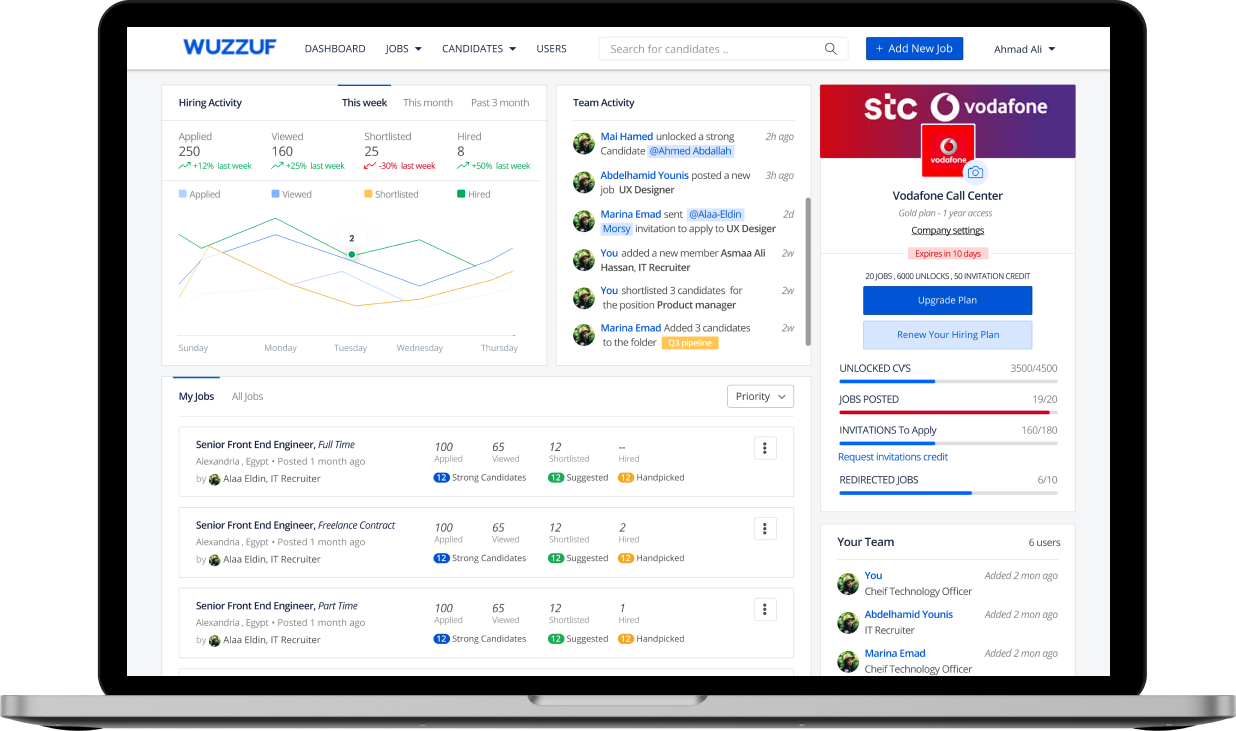The height and width of the screenshot is (731, 1236).
Task: Open the Priority sort dropdown
Action: tap(760, 397)
